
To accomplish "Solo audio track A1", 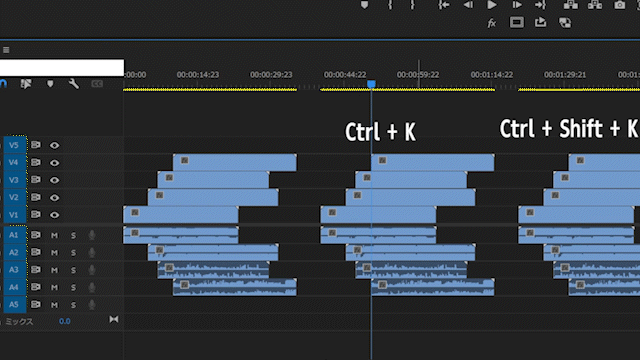I will coord(73,236).
